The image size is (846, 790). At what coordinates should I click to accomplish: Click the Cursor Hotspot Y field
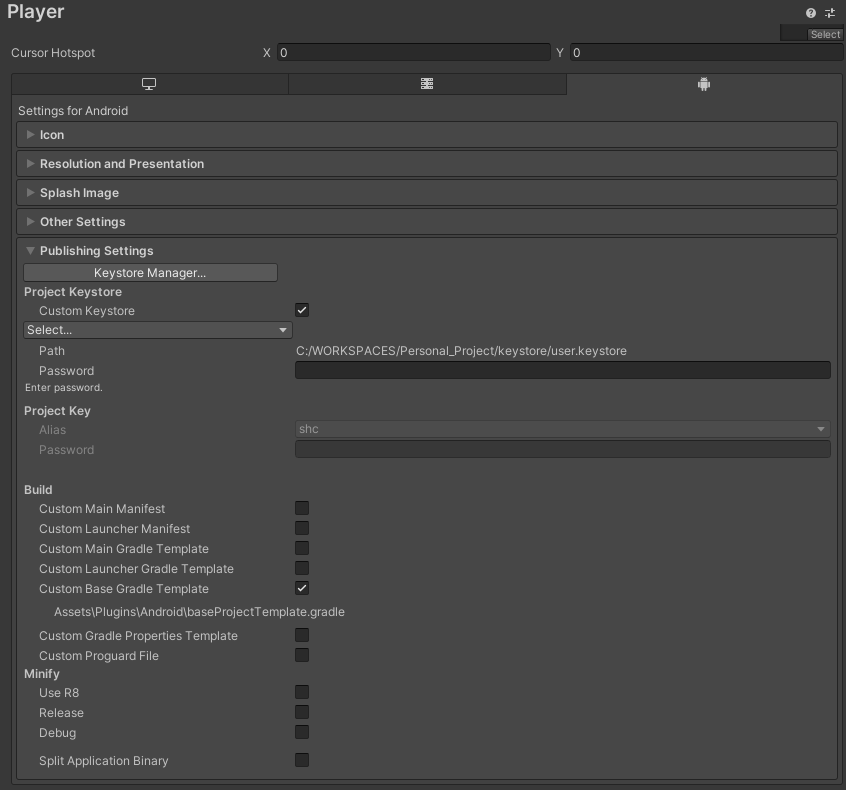pyautogui.click(x=706, y=52)
